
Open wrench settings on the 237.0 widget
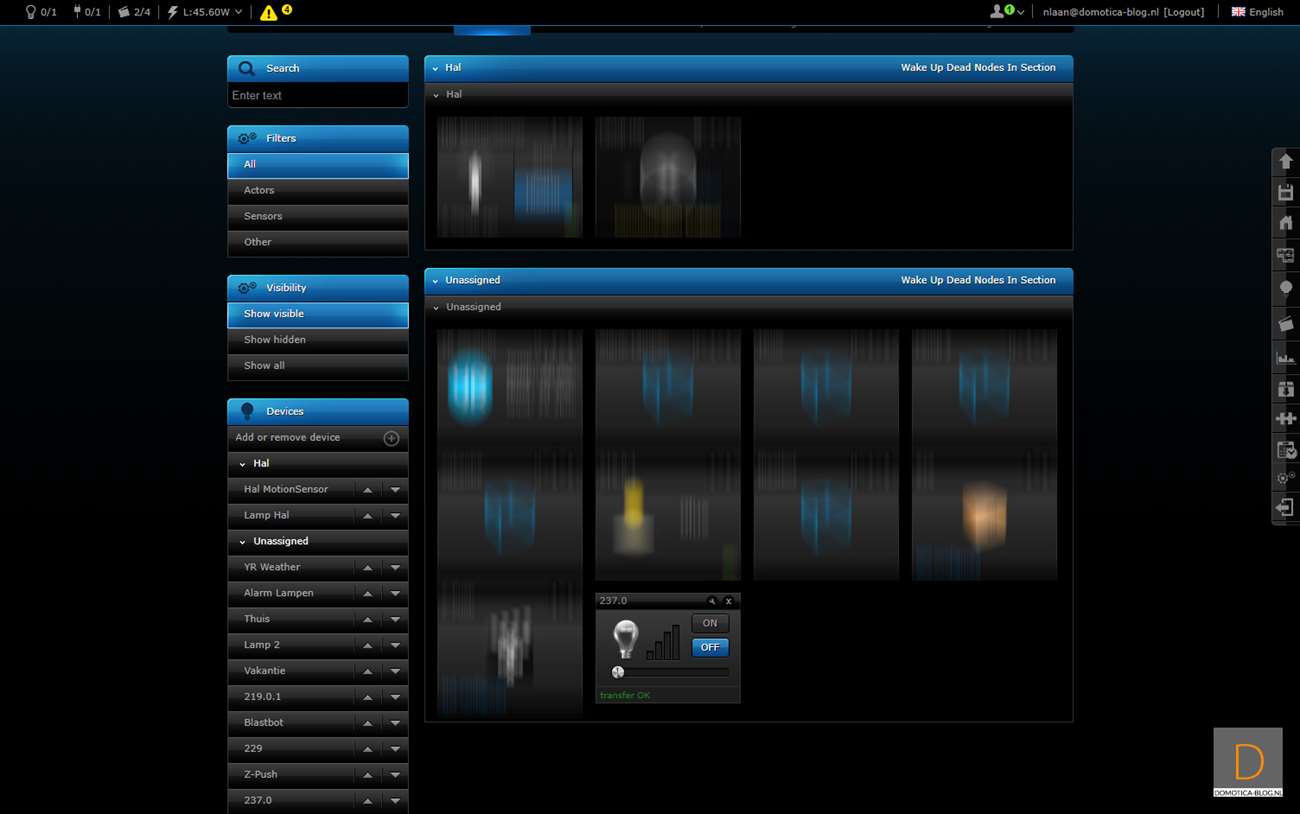pyautogui.click(x=712, y=601)
